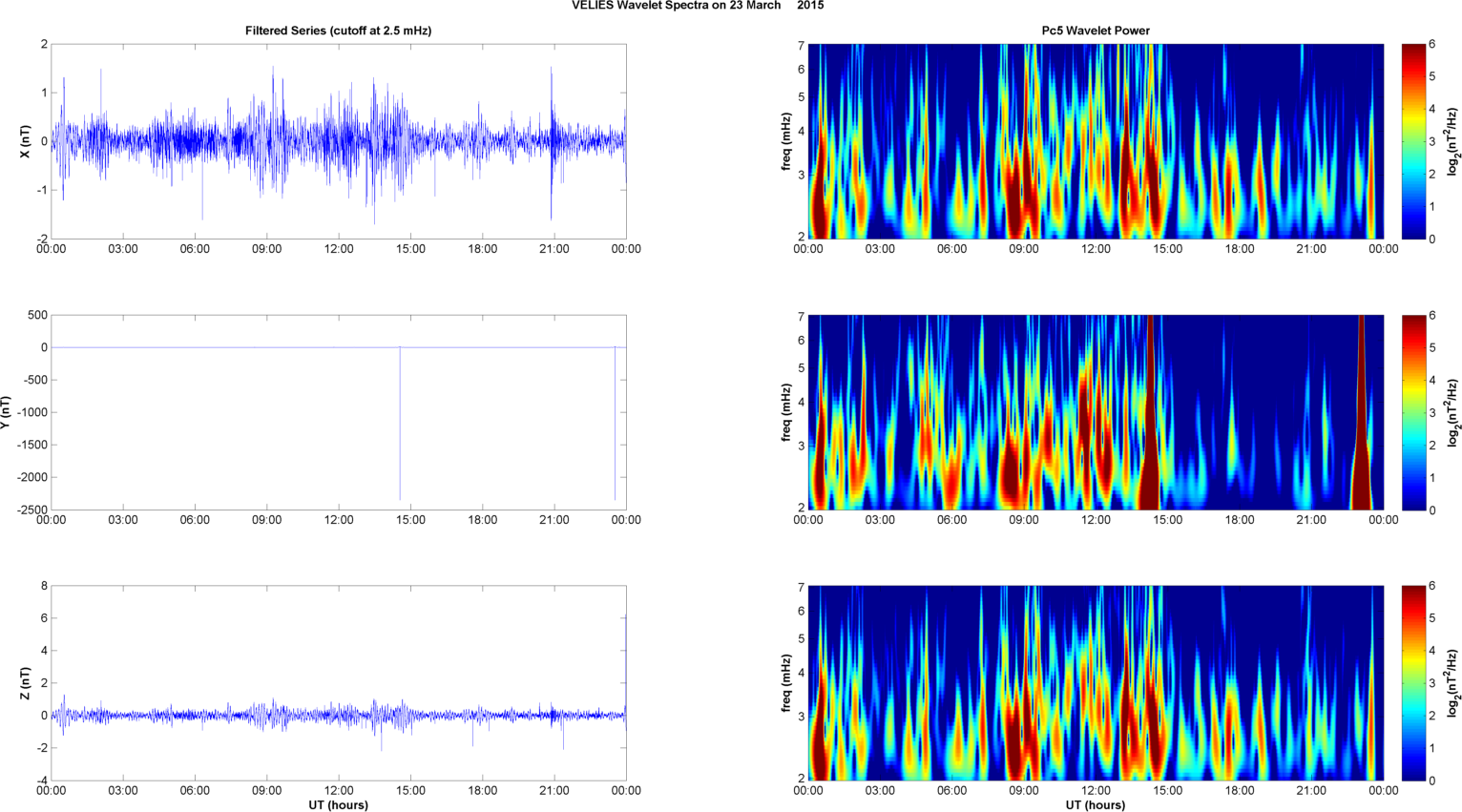Screen dimensions: 1462x812
Task: Click the middle Pc5 wavelet spectrogram for Y
Action: pyautogui.click(x=1096, y=412)
